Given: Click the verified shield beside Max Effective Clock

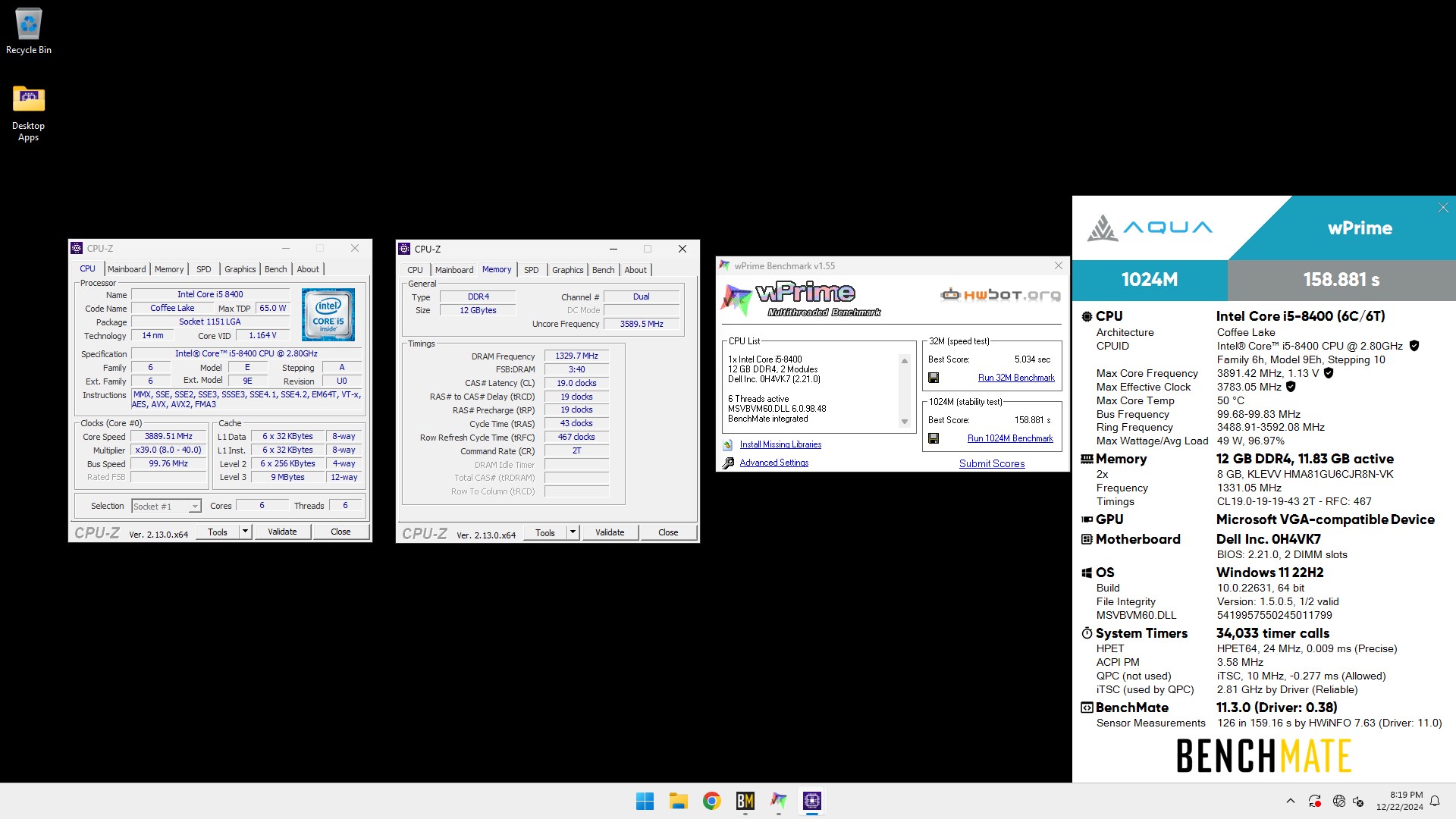Looking at the screenshot, I should click(1291, 387).
